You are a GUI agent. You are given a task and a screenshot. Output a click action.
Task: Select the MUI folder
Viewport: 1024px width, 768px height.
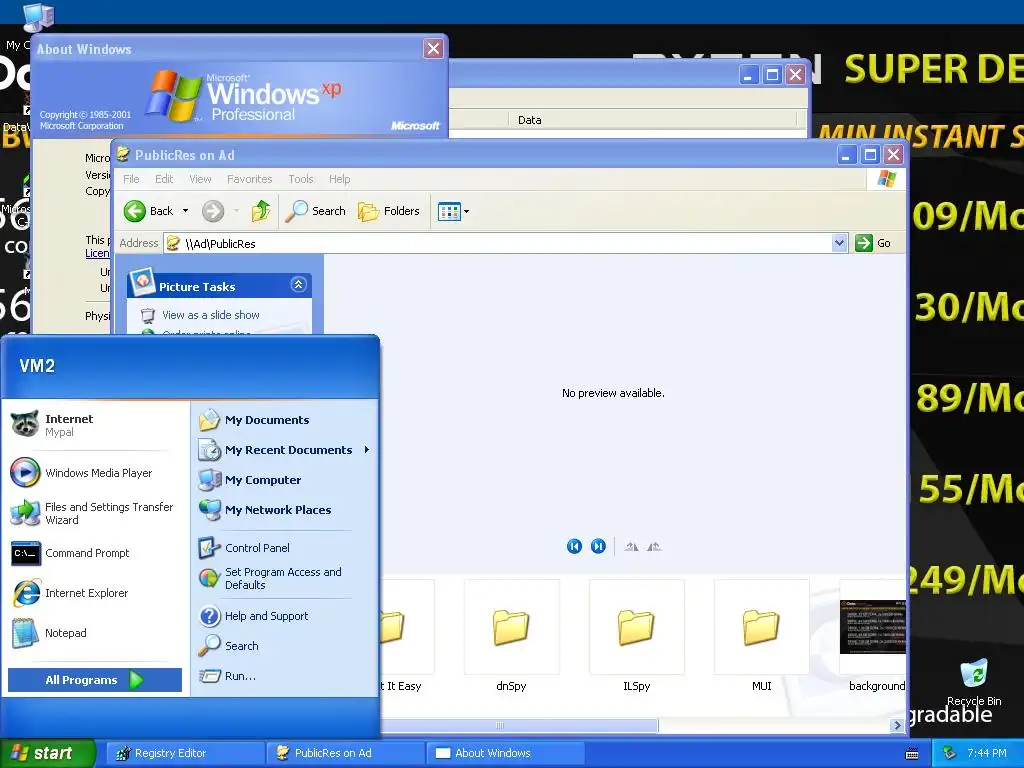pos(761,635)
